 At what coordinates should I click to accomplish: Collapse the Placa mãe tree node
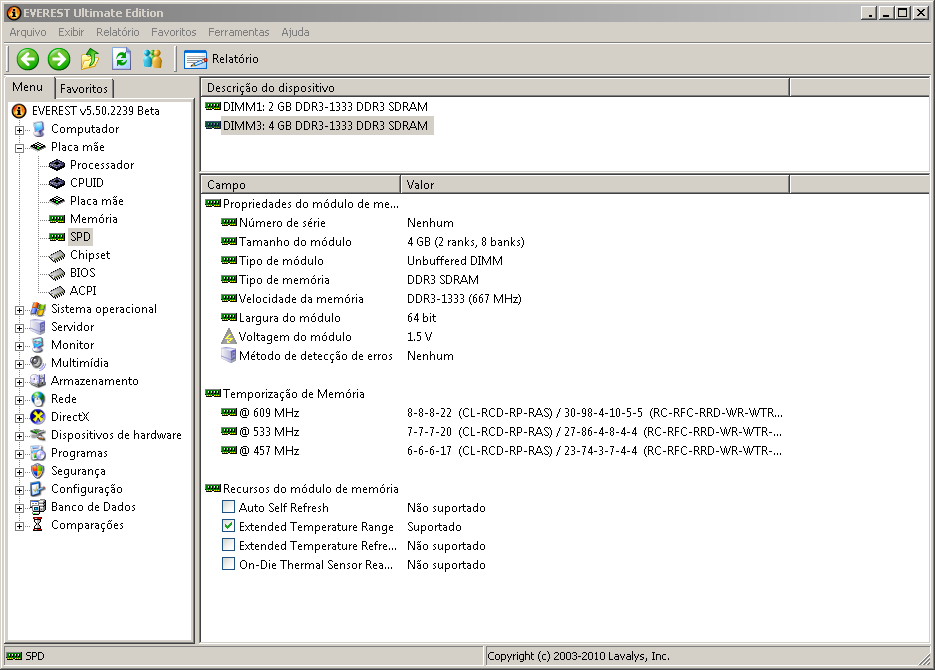(x=19, y=147)
